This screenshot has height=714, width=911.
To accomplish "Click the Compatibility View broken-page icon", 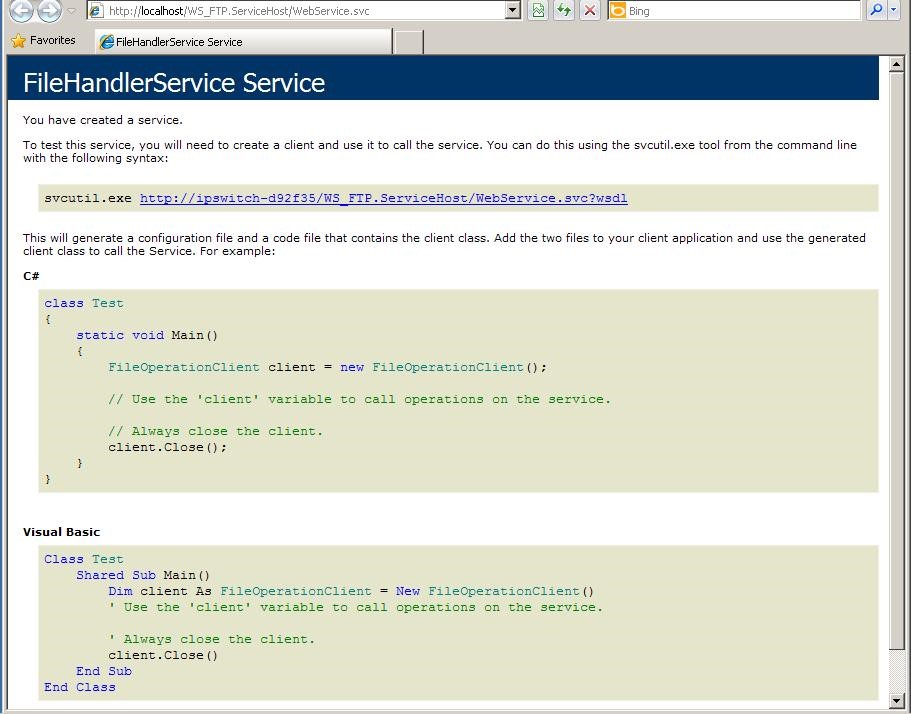I will pos(538,11).
